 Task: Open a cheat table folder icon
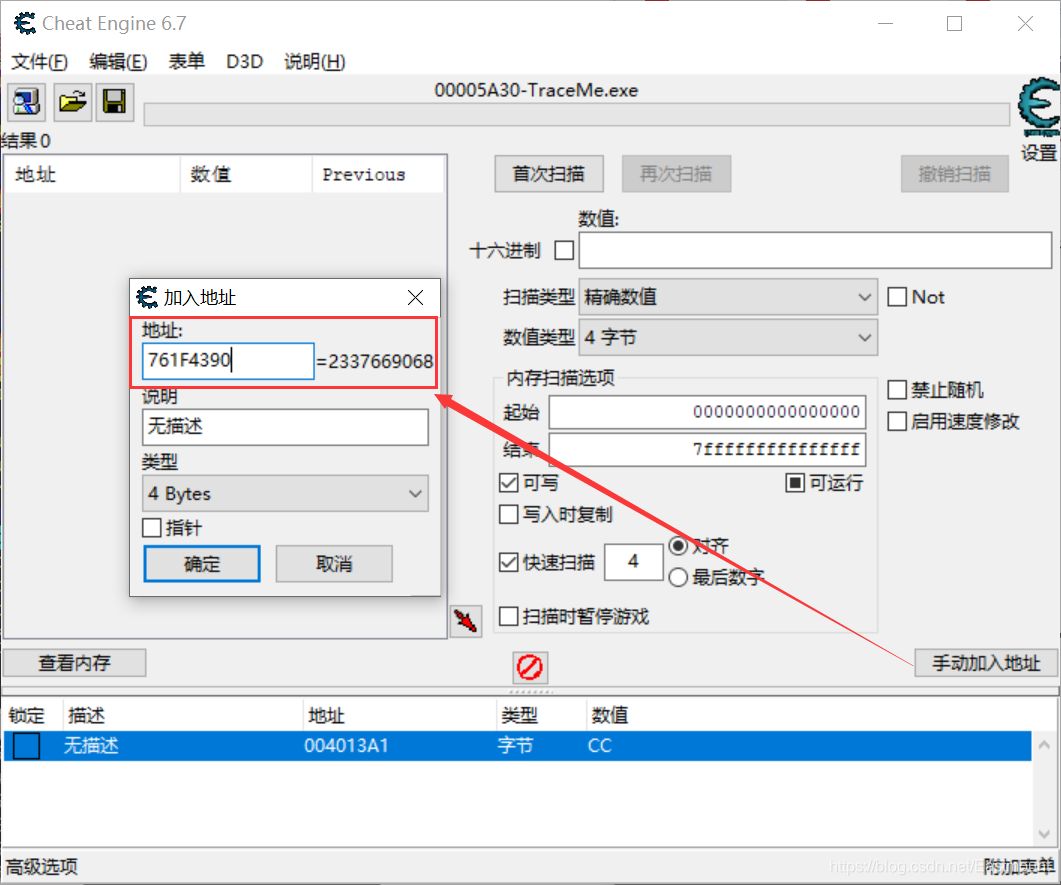tap(72, 102)
